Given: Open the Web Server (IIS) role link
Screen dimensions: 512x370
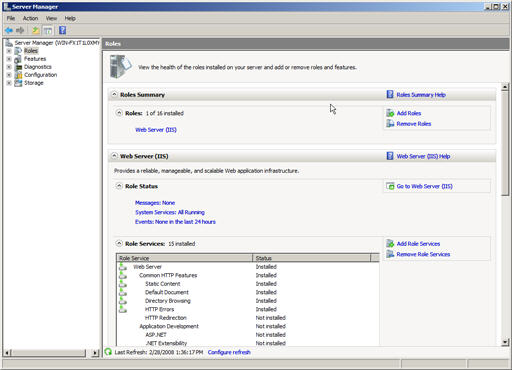Looking at the screenshot, I should pyautogui.click(x=156, y=130).
